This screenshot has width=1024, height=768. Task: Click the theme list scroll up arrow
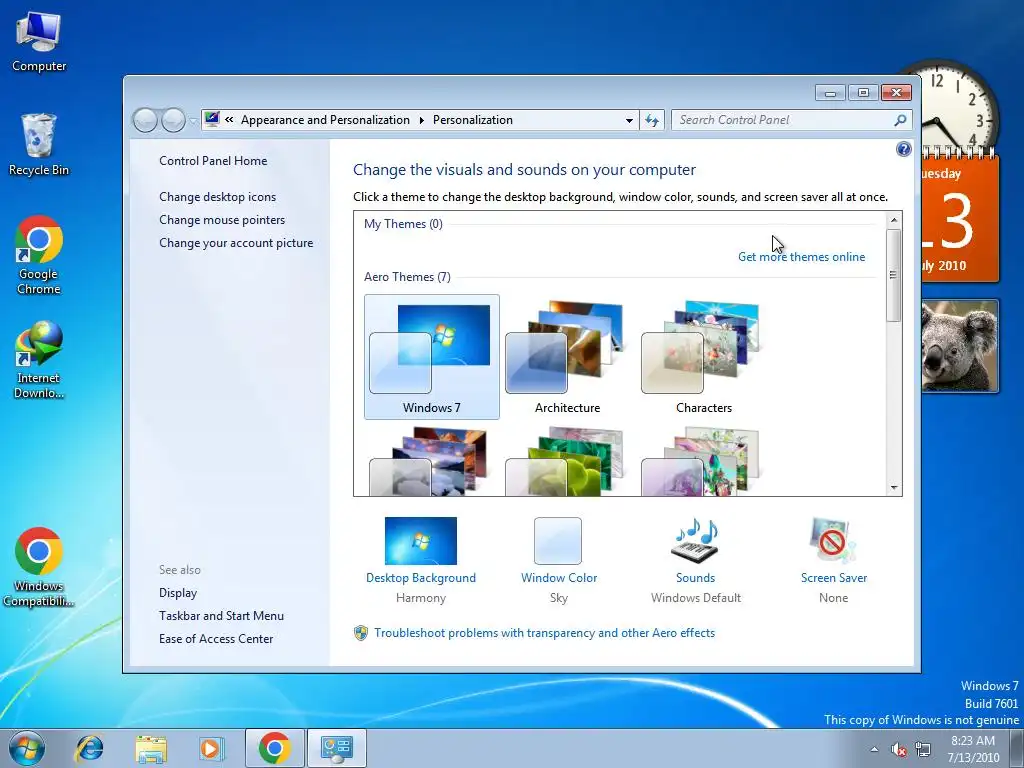pyautogui.click(x=894, y=220)
